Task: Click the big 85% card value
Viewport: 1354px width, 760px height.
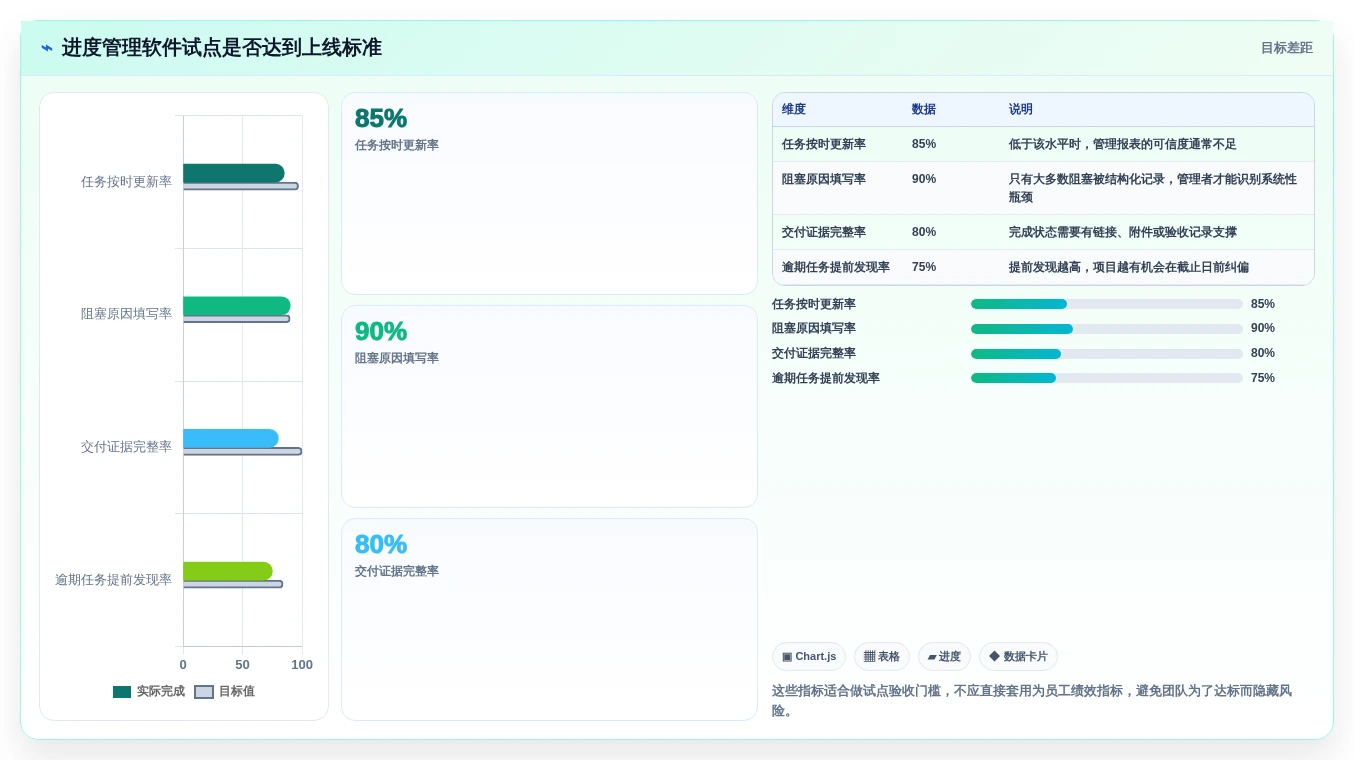Action: coord(381,118)
